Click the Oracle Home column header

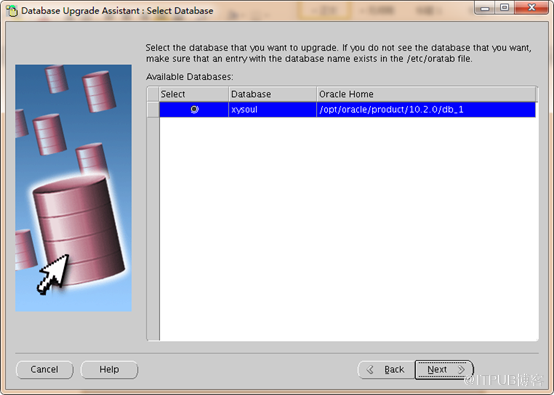click(426, 94)
